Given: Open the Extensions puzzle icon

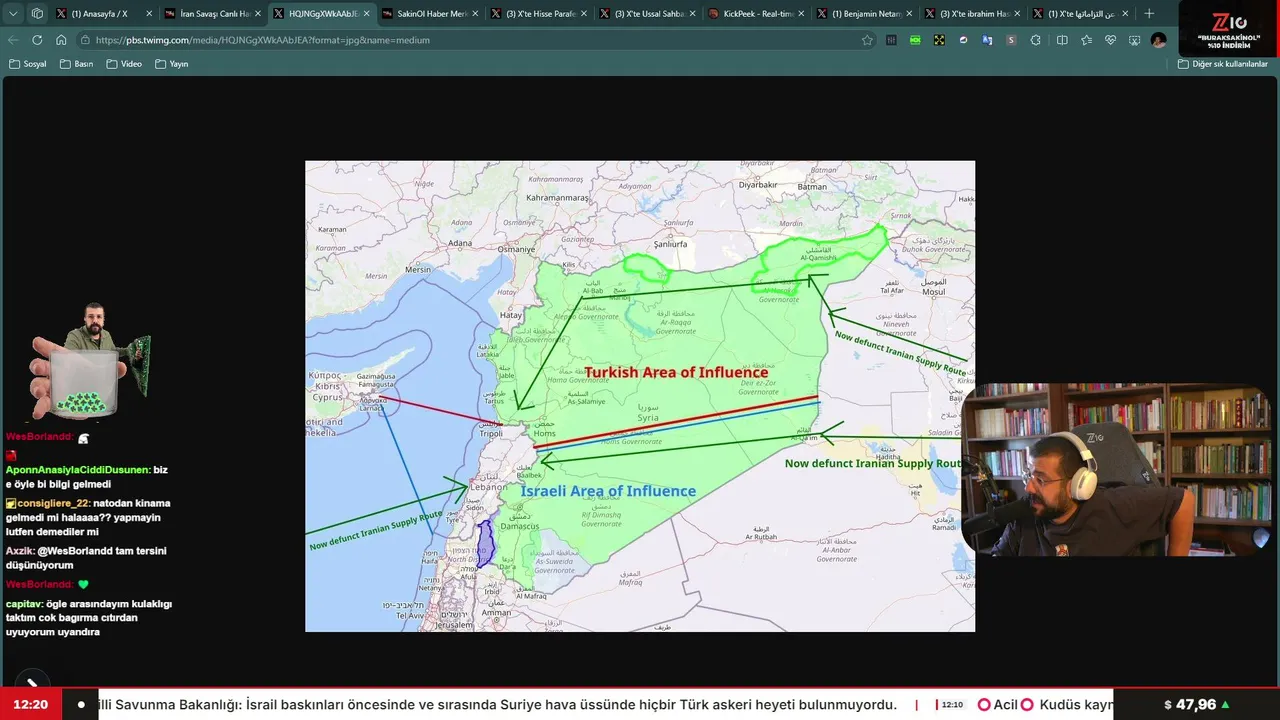Looking at the screenshot, I should (1036, 40).
